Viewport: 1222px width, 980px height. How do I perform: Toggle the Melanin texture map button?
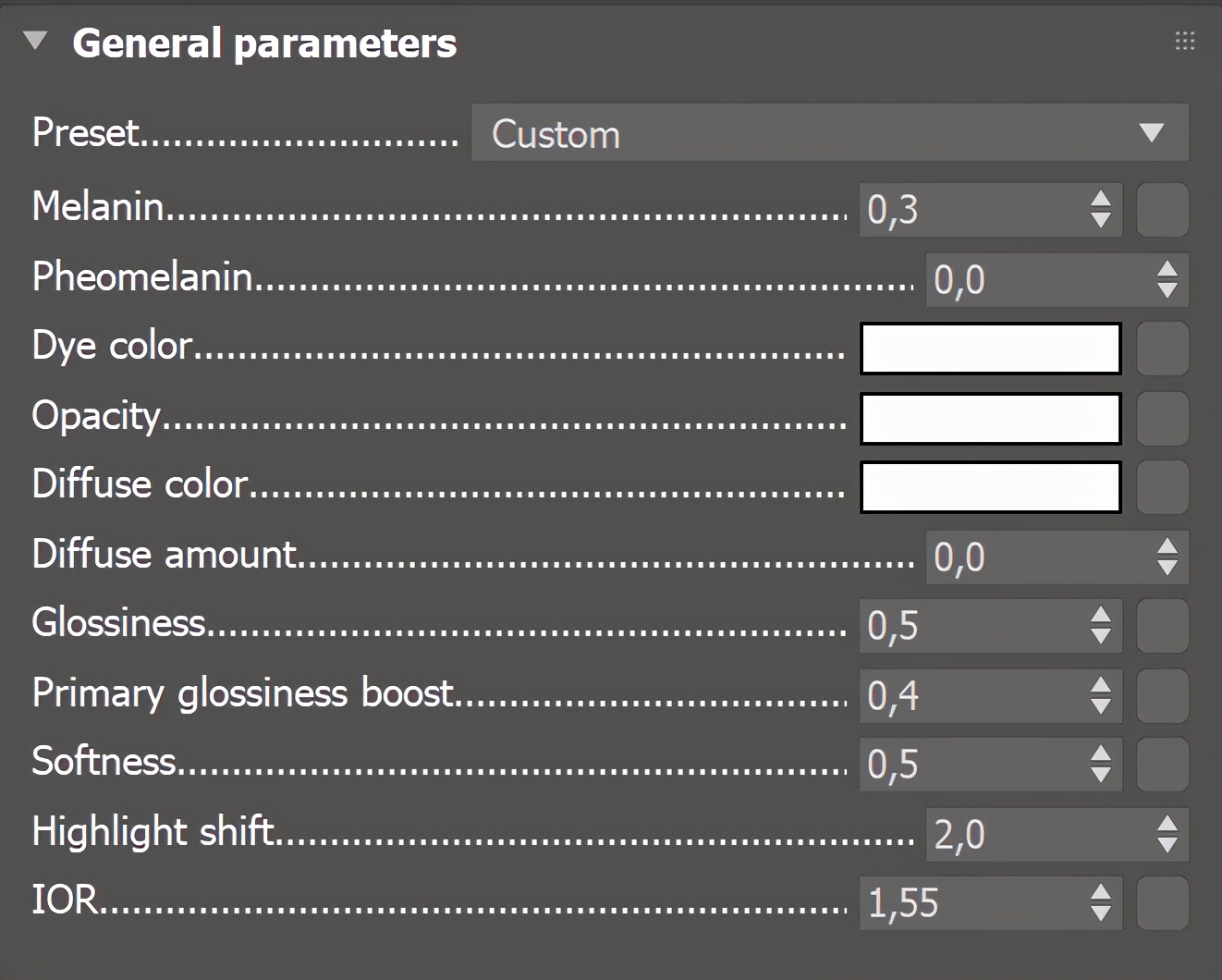(1162, 210)
